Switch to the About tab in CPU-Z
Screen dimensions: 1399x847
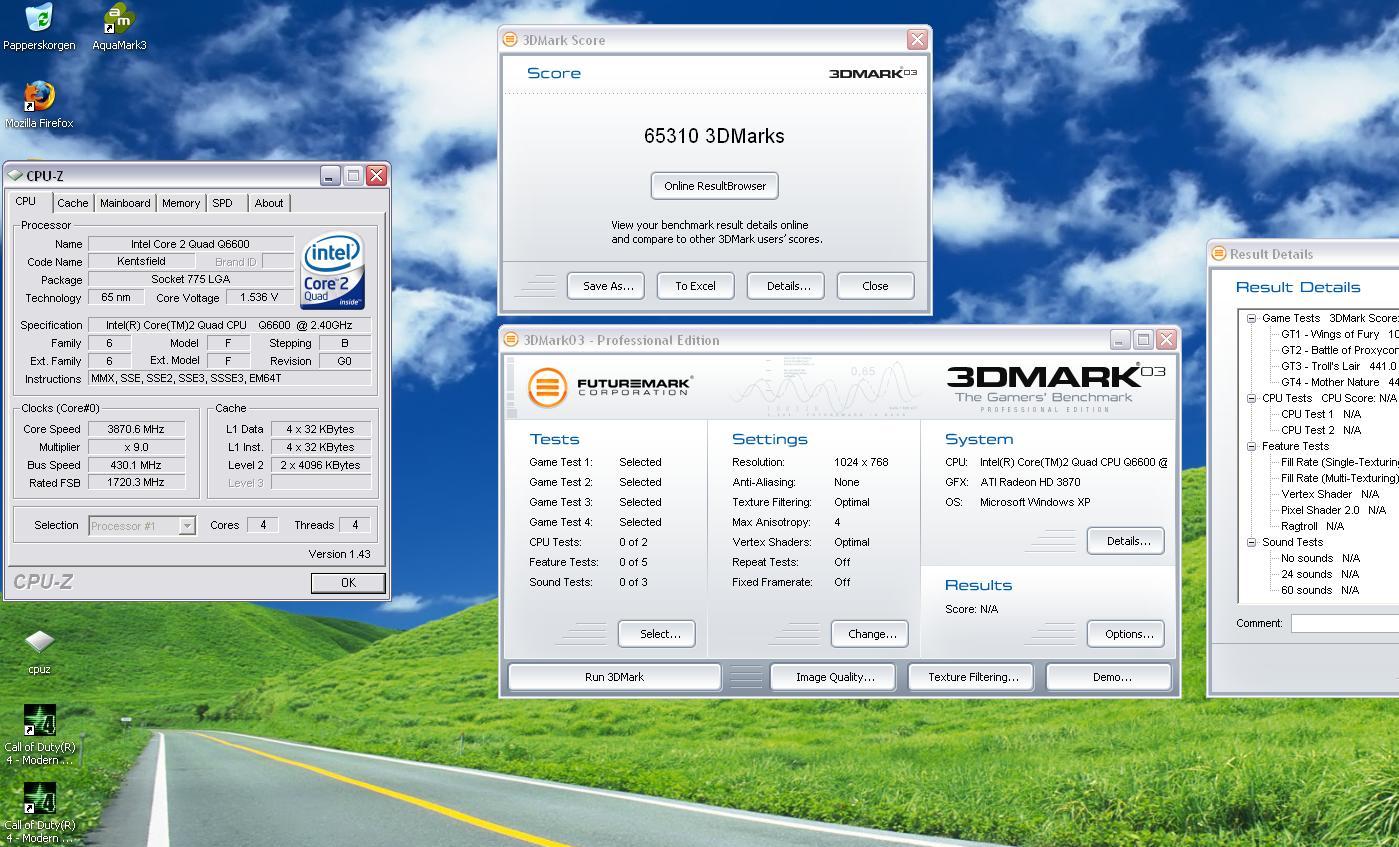tap(269, 203)
